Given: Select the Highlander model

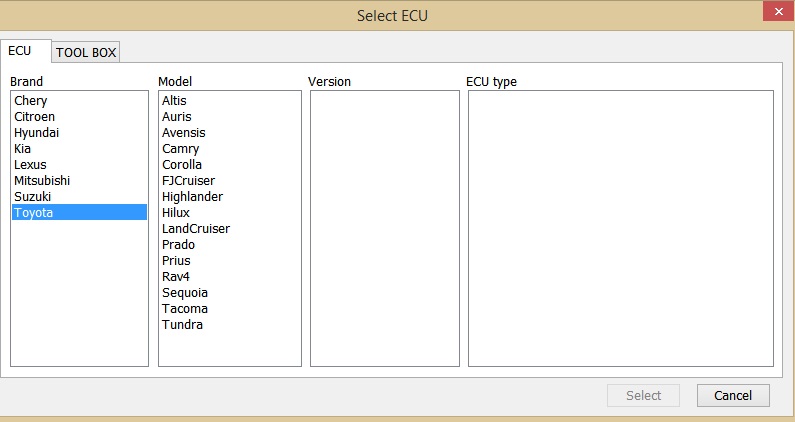Looking at the screenshot, I should [x=192, y=197].
